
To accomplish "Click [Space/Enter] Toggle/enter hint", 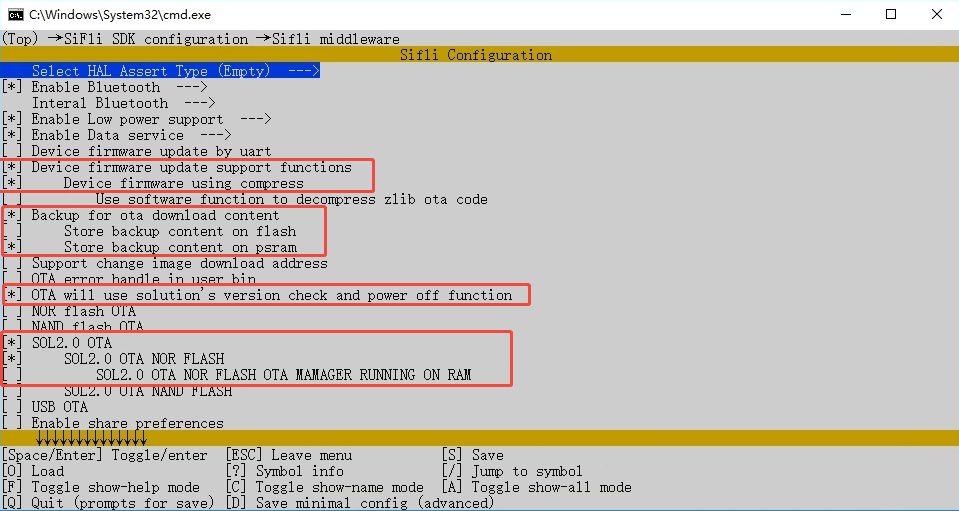I will point(105,455).
